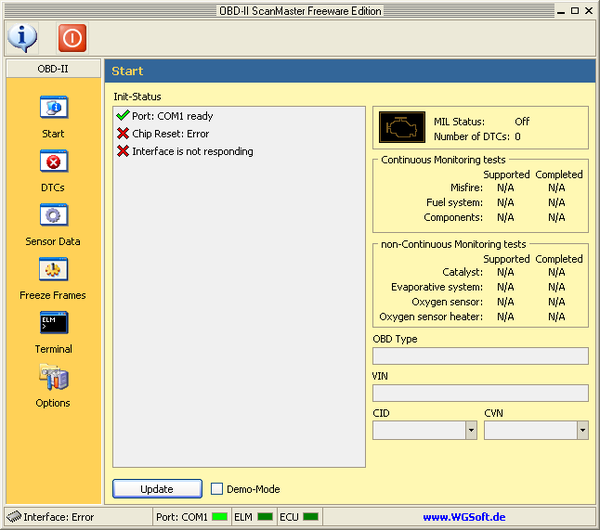Expand the CID dropdown
Viewport: 600px width, 530px height.
(471, 430)
